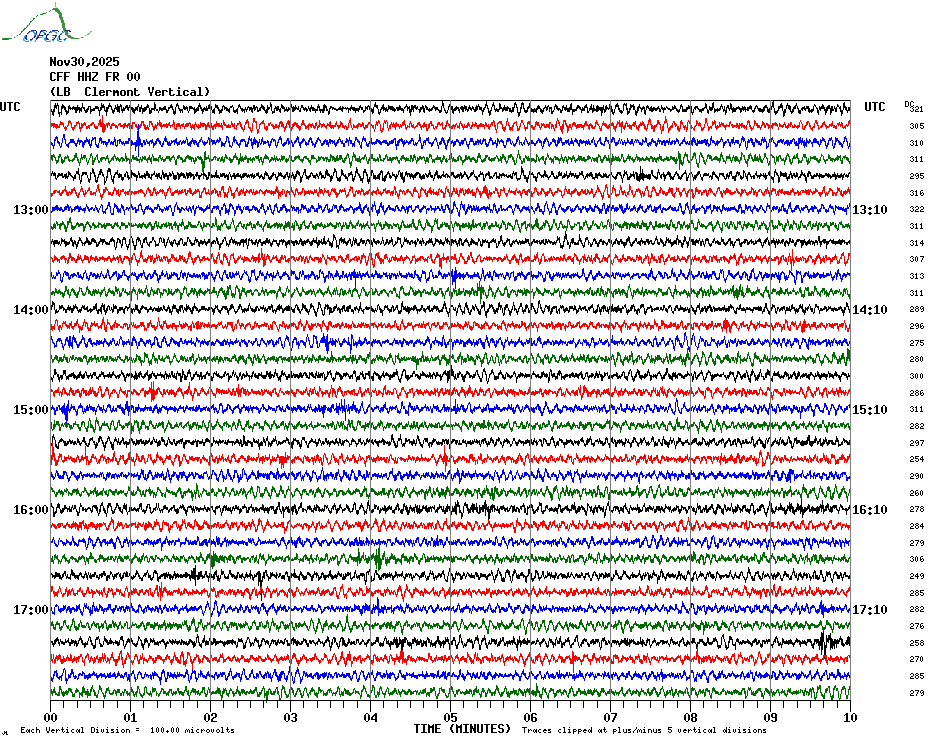Click the Traces clipped footer note

[x=644, y=730]
